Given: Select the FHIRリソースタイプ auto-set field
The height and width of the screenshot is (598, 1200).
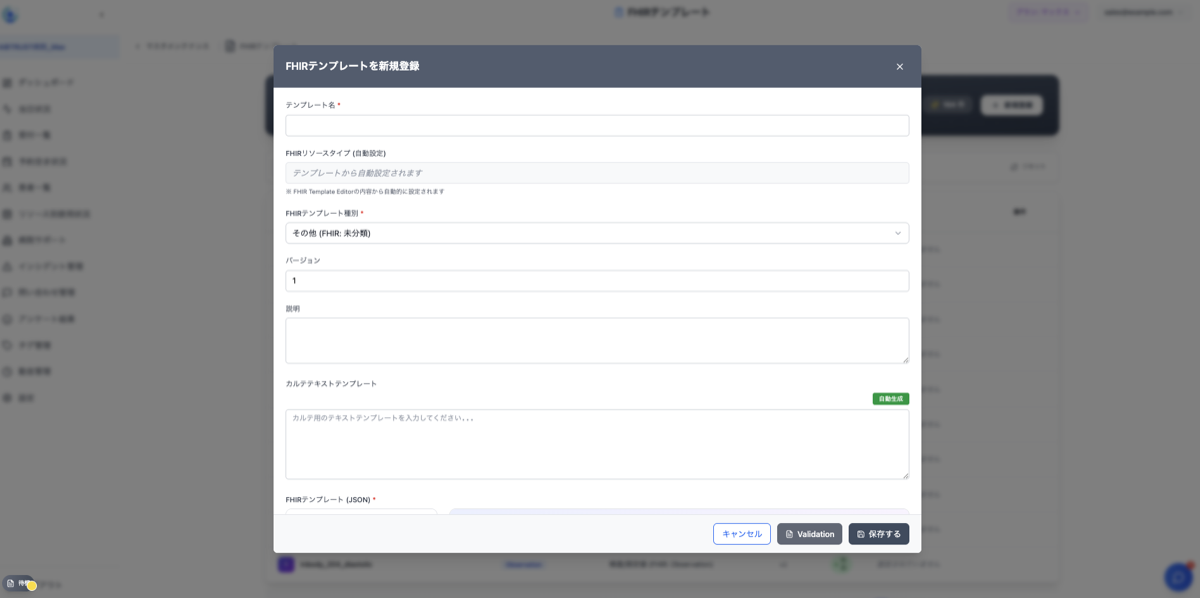Looking at the screenshot, I should click(x=597, y=173).
